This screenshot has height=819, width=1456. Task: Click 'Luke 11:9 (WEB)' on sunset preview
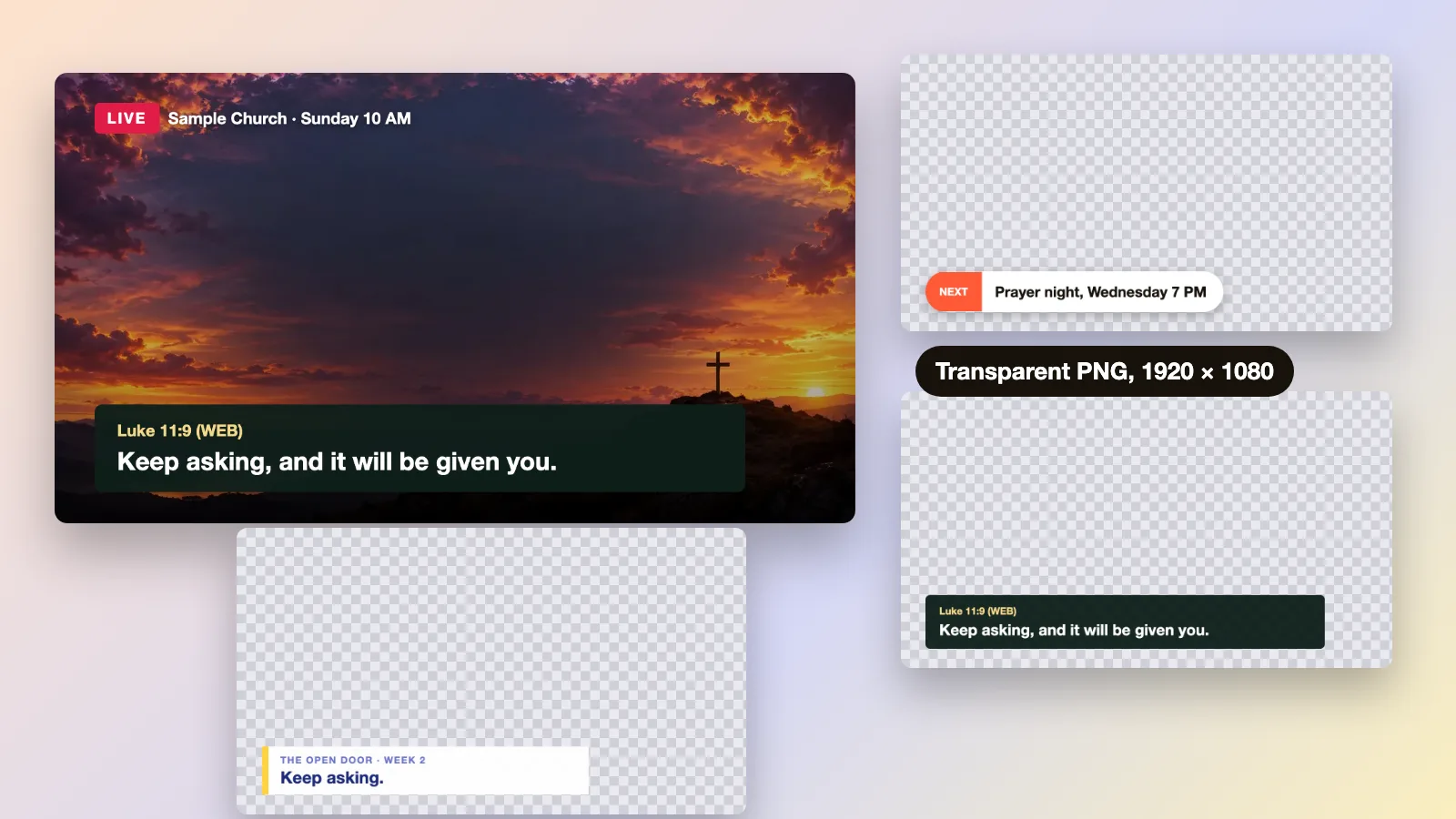[x=180, y=430]
